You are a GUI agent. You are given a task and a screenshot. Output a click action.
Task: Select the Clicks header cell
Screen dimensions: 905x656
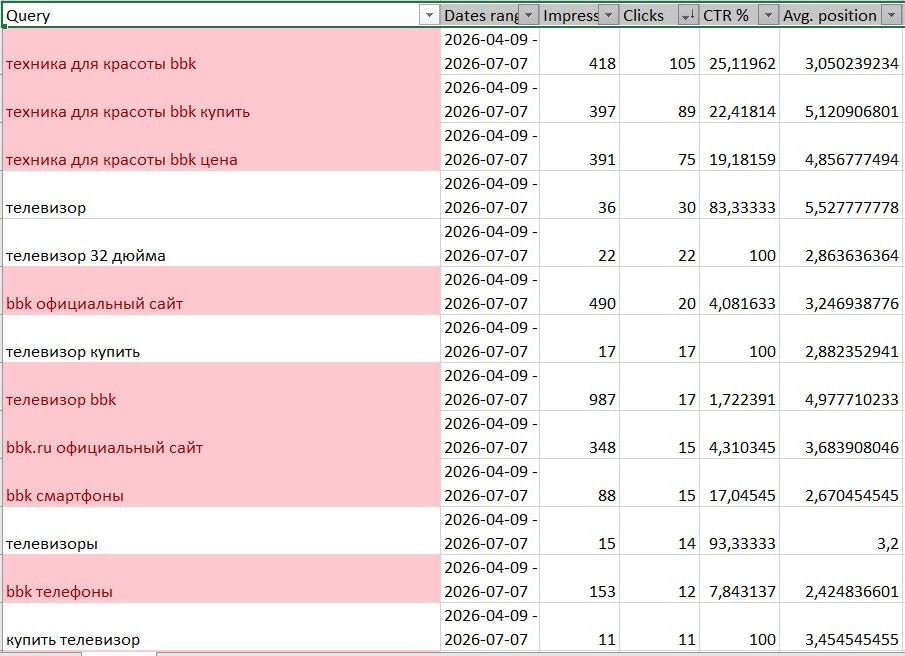[659, 15]
